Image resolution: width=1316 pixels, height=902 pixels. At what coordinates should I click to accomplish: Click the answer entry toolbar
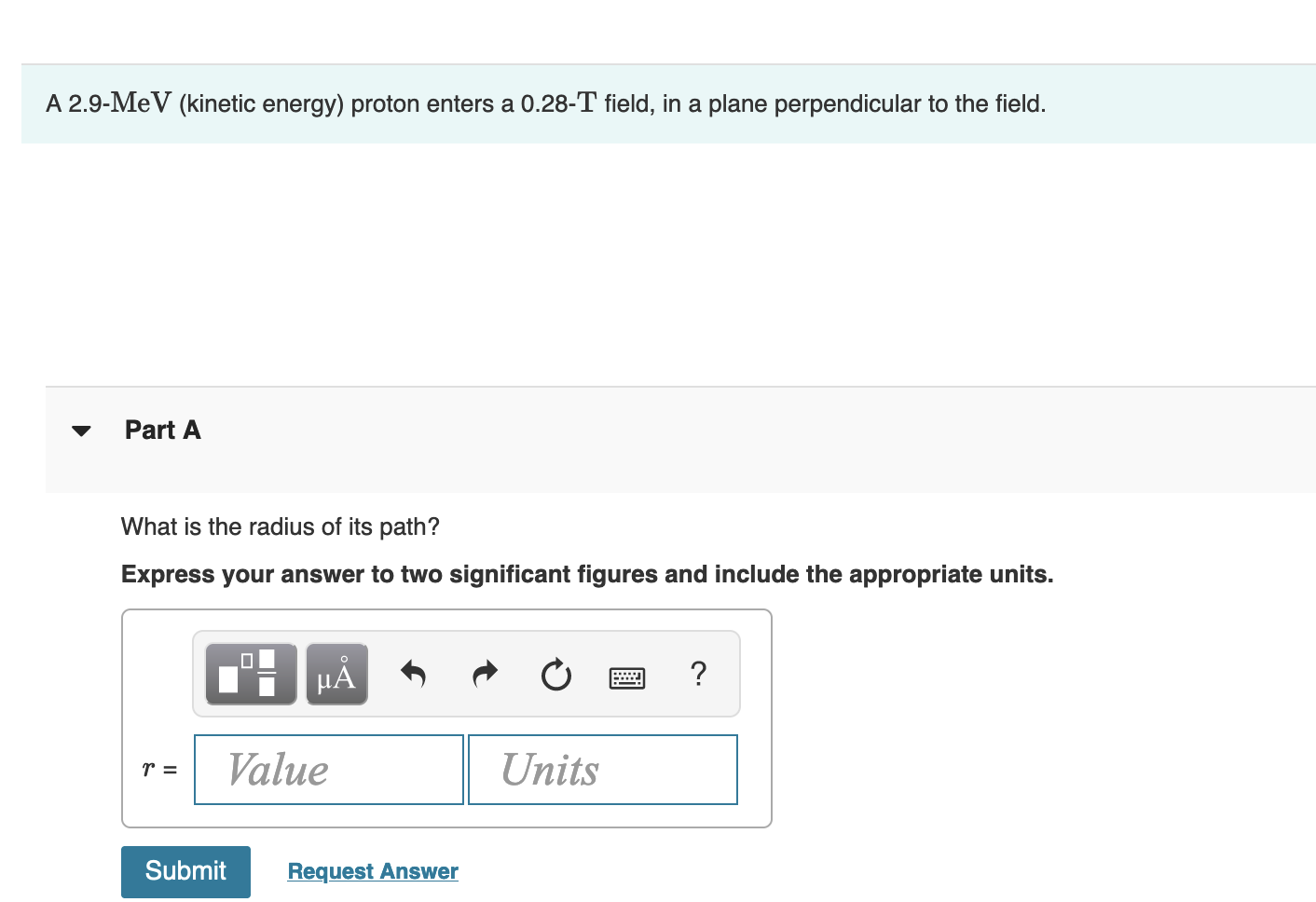coord(466,673)
